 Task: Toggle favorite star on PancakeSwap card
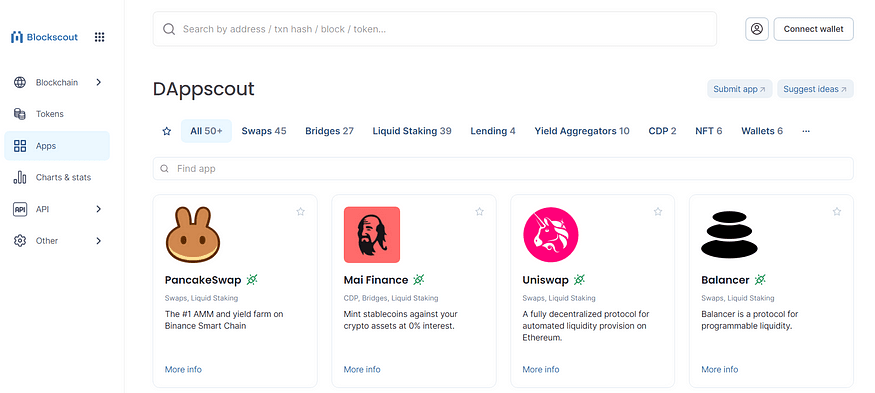[301, 212]
